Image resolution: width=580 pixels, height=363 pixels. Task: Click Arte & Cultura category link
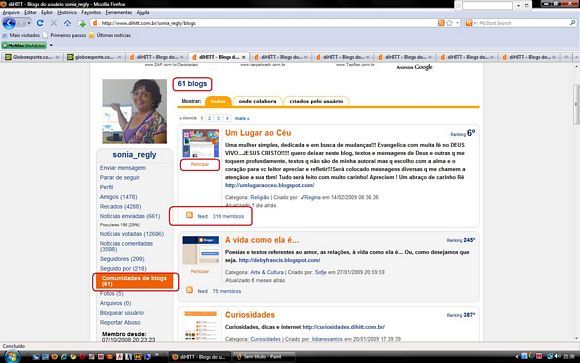[267, 272]
